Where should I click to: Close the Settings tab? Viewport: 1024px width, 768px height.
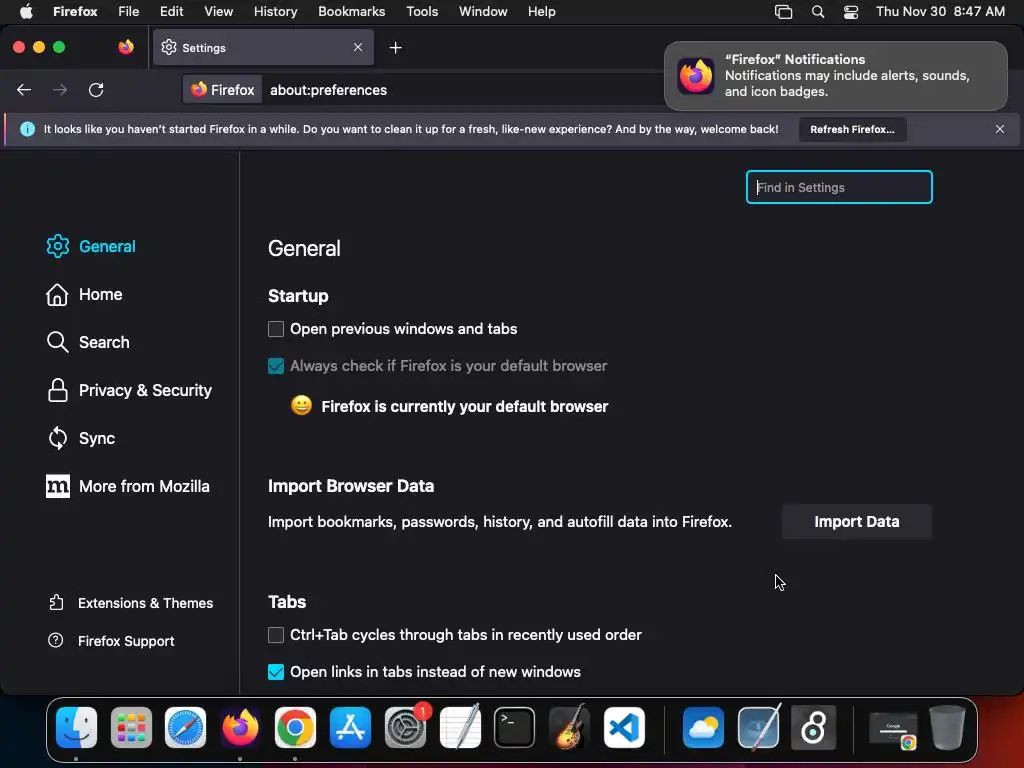(358, 47)
